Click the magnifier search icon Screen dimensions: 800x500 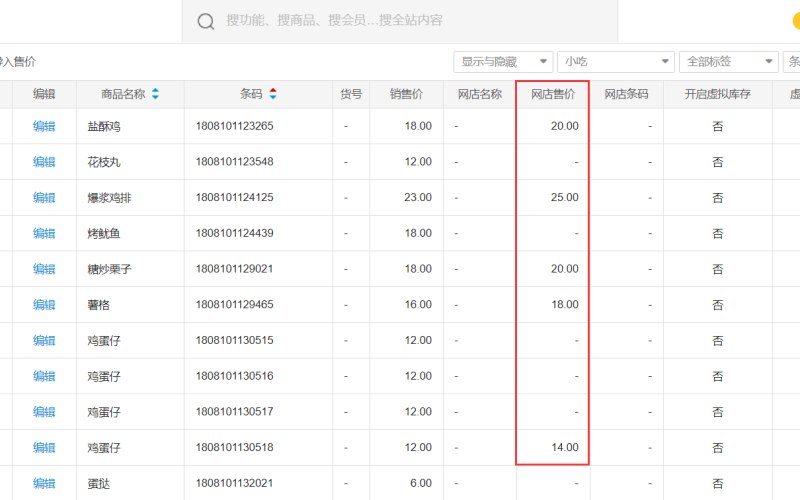pyautogui.click(x=206, y=21)
